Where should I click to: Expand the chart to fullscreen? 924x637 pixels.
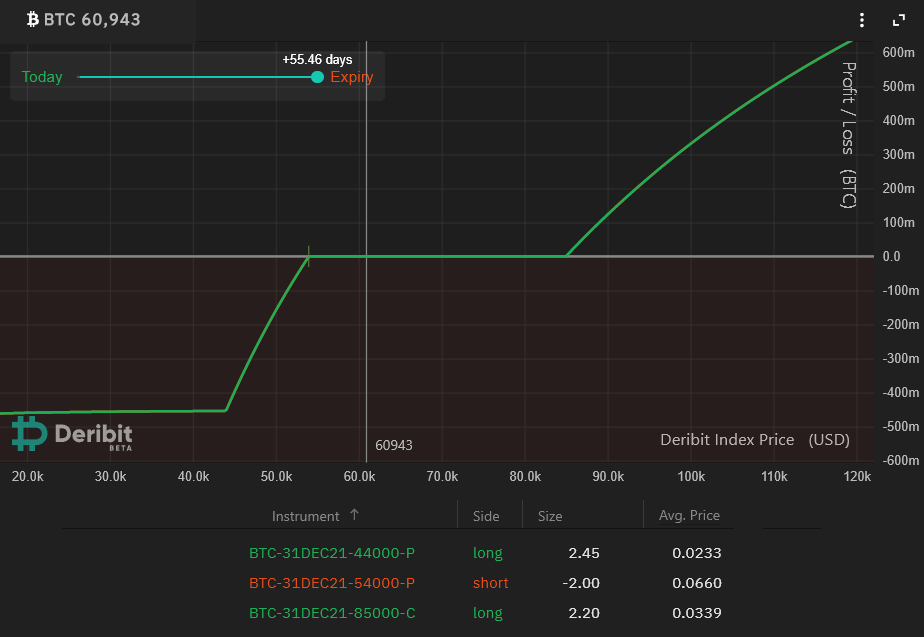[897, 20]
